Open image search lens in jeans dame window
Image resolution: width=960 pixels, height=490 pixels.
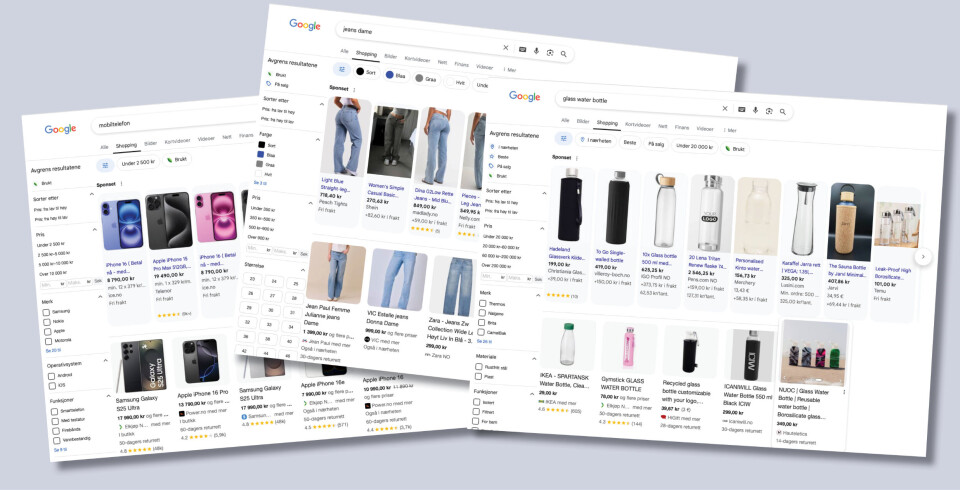[550, 53]
